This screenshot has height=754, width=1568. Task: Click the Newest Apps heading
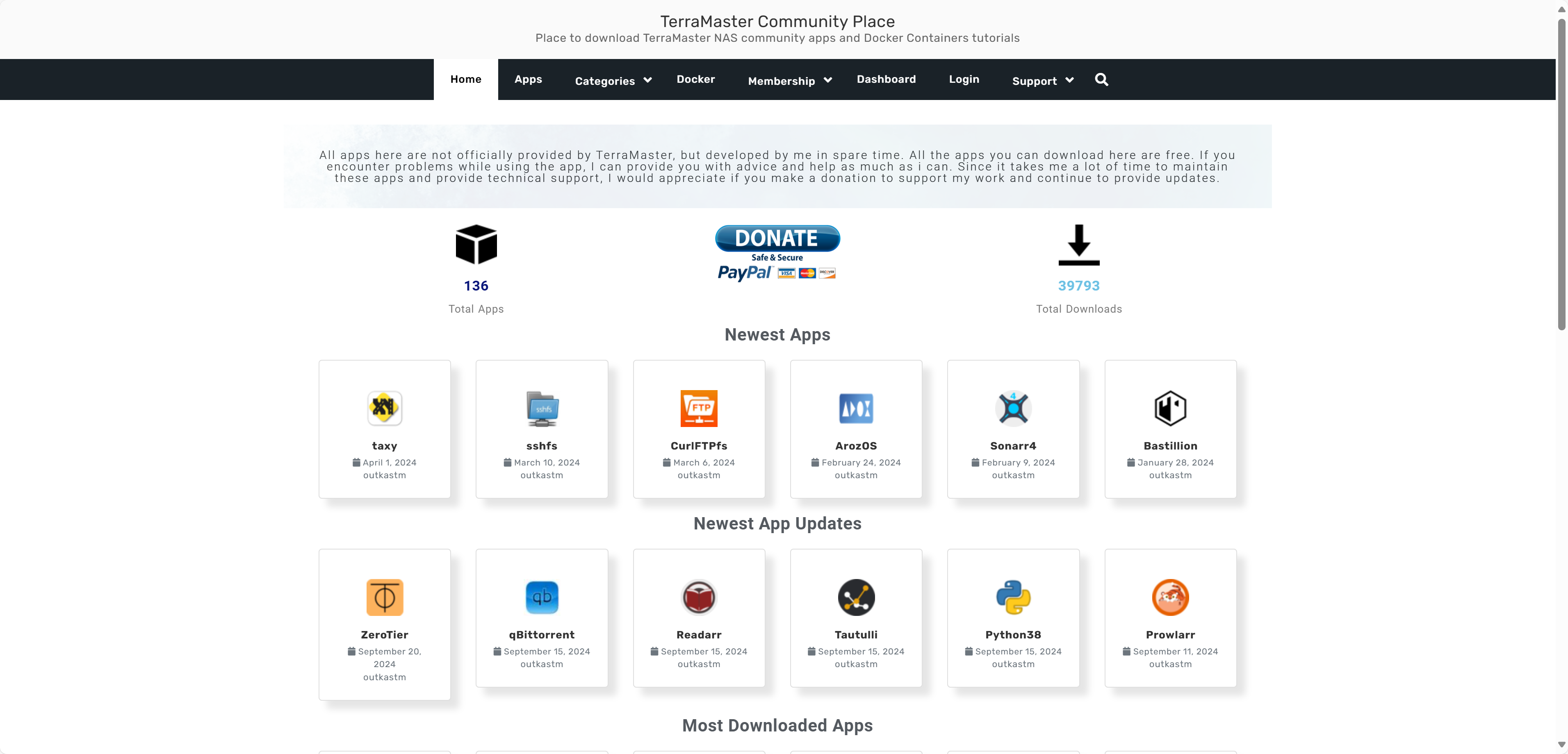click(777, 335)
